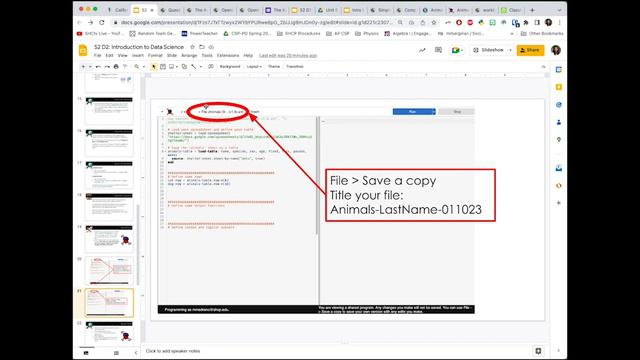Screen dimensions: 640x360
Task: Select the slide 19 thumbnail
Action: (109, 239)
